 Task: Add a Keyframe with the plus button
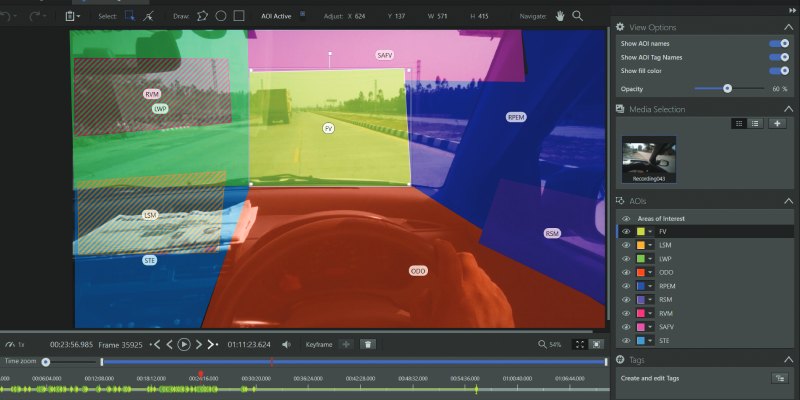(x=346, y=344)
